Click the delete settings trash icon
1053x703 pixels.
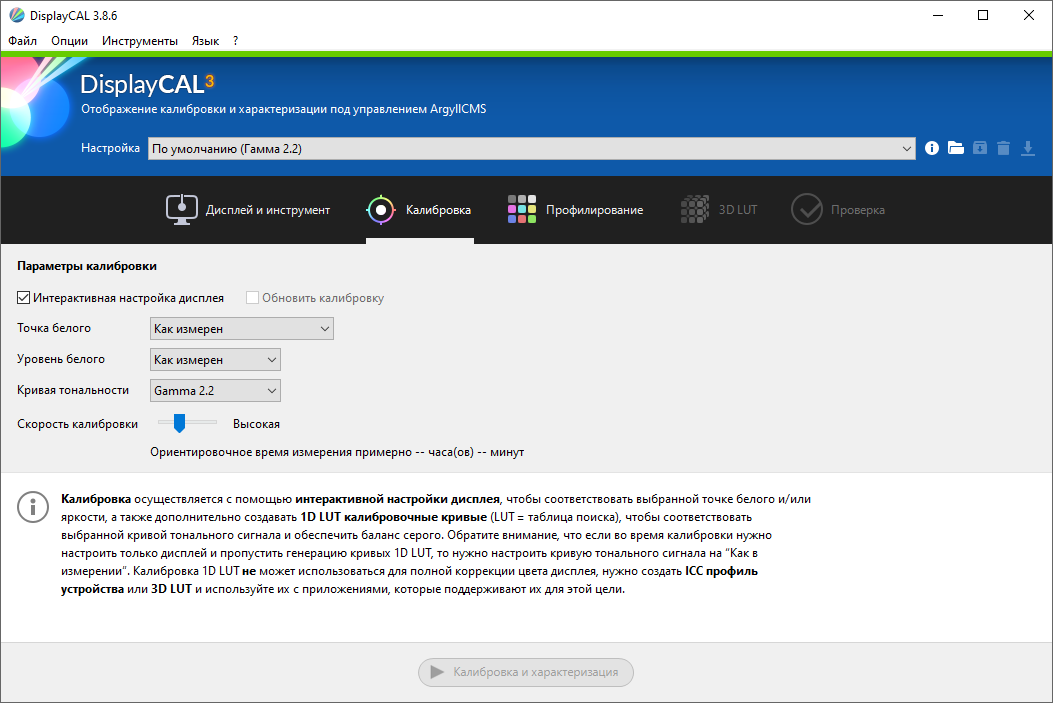(x=1003, y=148)
